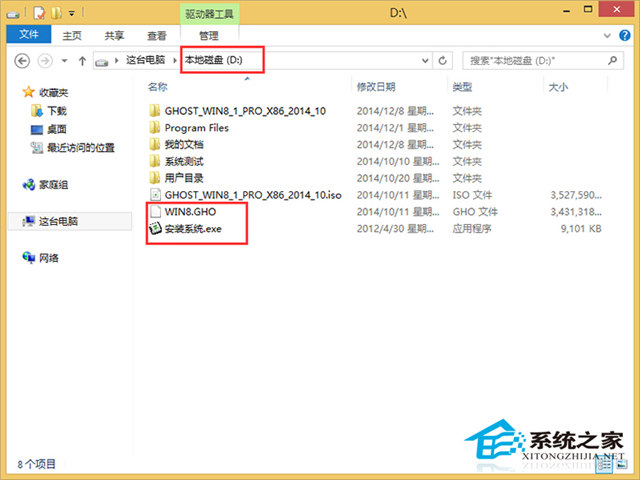This screenshot has width=640, height=480.
Task: Select the GHOST_WIN8_1_PRO_X86_2014_10.iso file icon
Action: pyautogui.click(x=155, y=195)
